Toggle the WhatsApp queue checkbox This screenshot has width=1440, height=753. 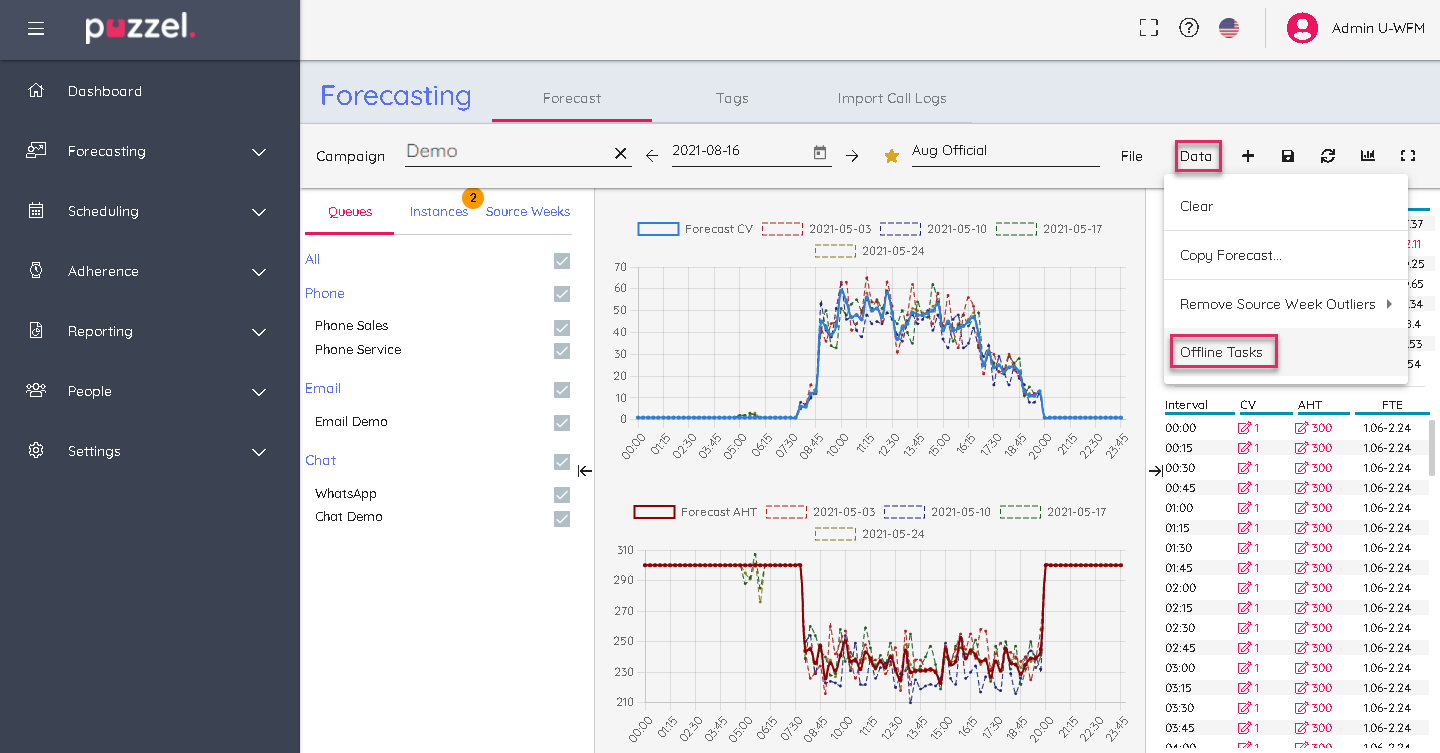point(562,495)
